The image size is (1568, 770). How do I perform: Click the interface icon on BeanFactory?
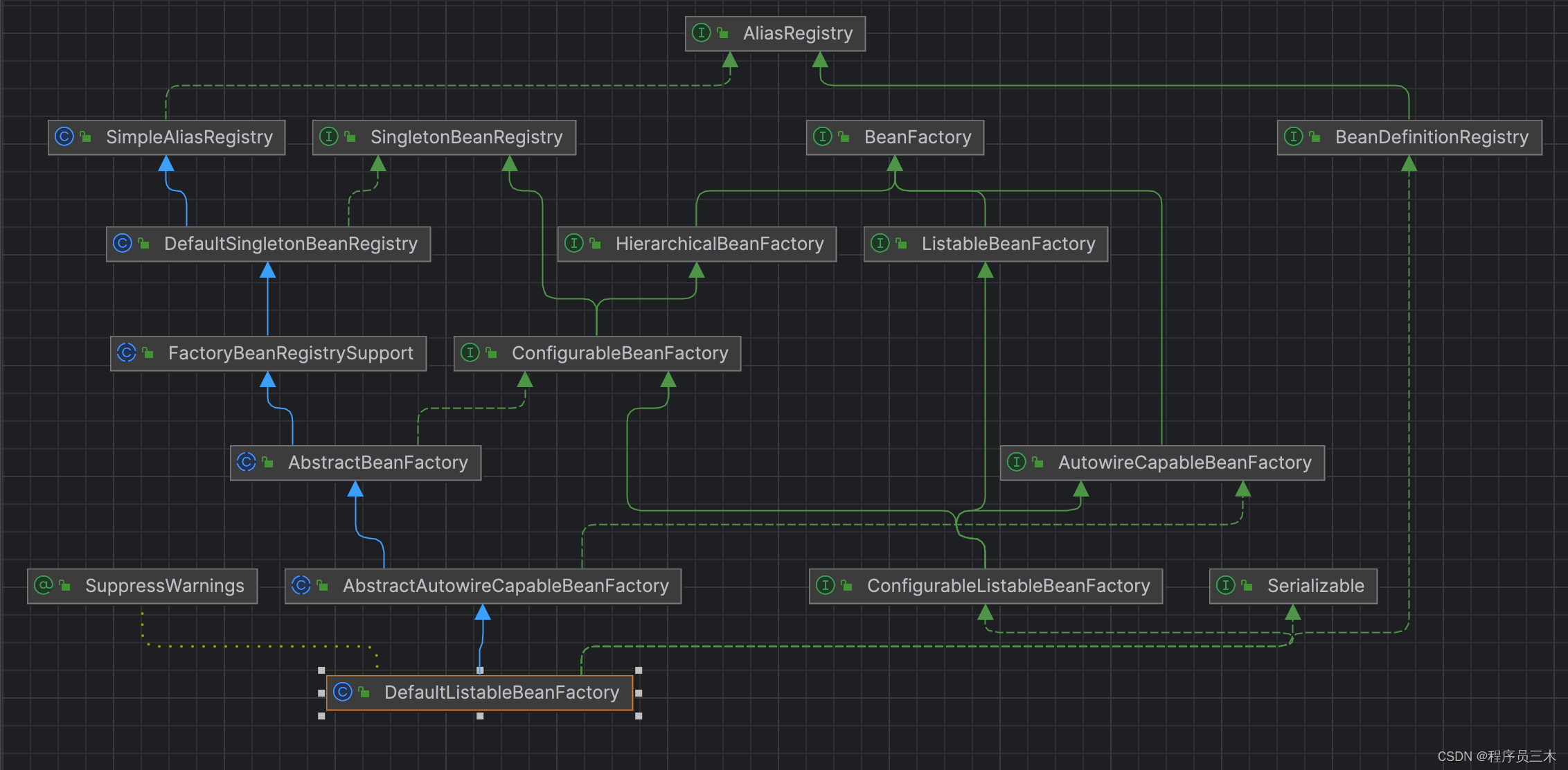point(823,136)
